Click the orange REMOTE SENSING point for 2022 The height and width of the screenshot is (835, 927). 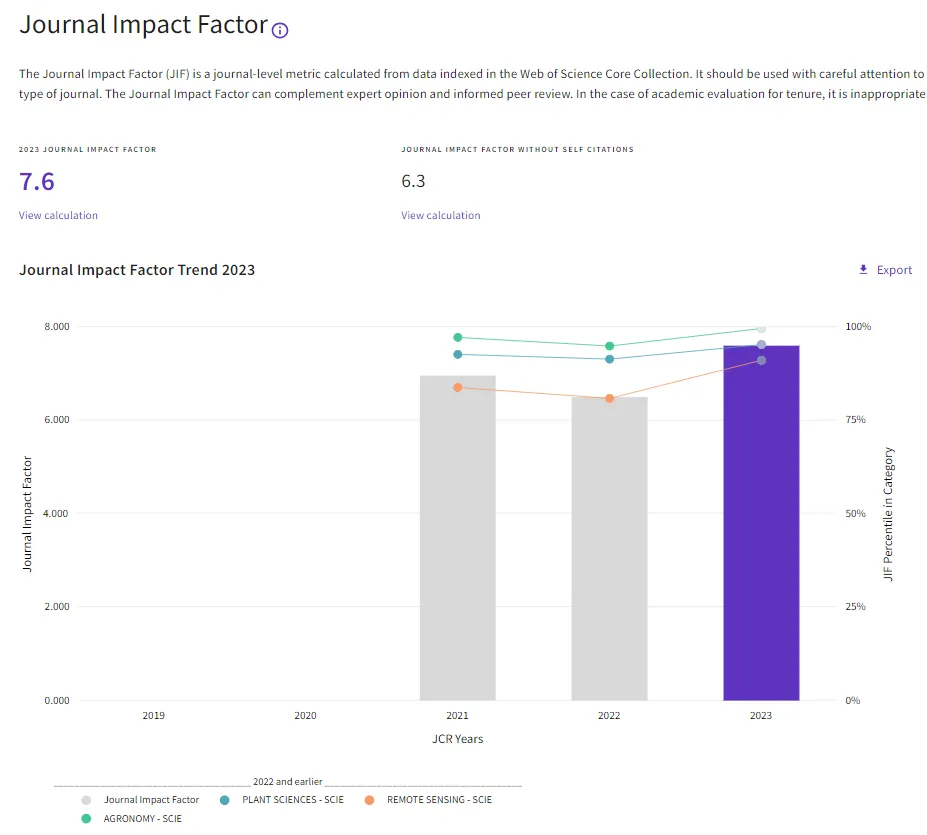[610, 399]
